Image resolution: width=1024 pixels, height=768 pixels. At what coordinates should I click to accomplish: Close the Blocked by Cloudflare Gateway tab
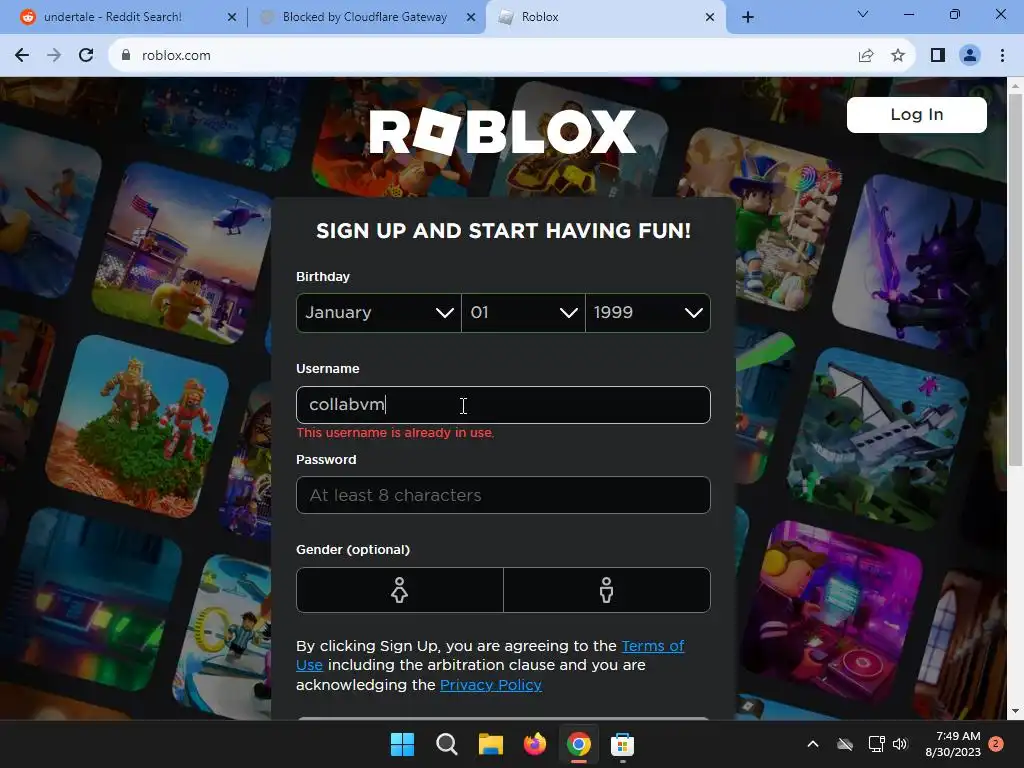click(x=471, y=17)
